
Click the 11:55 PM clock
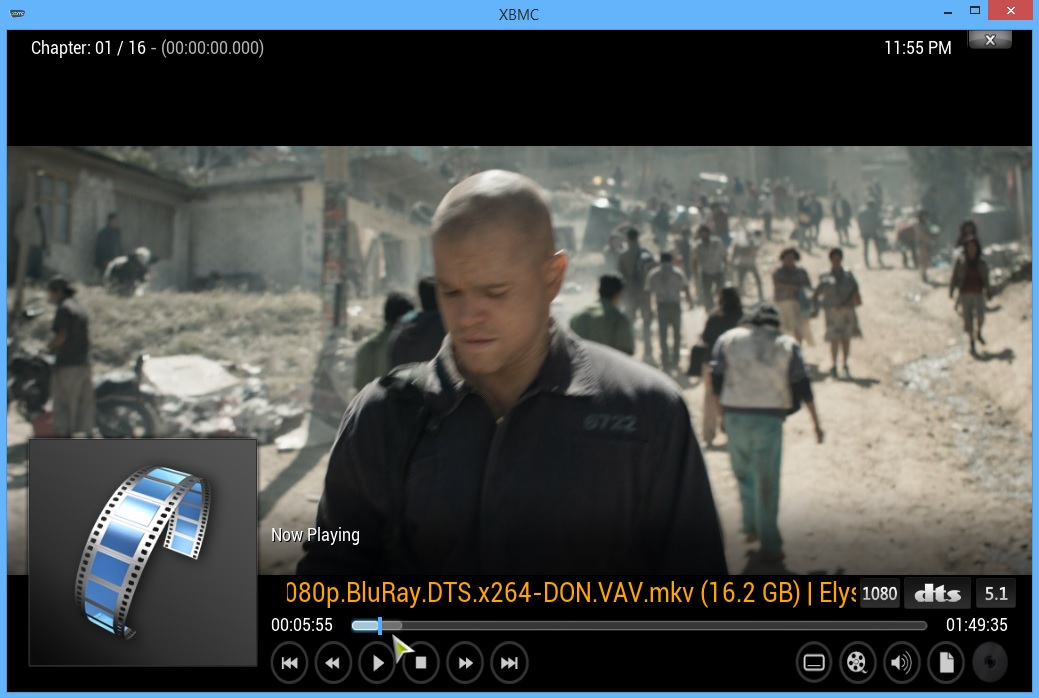point(918,48)
